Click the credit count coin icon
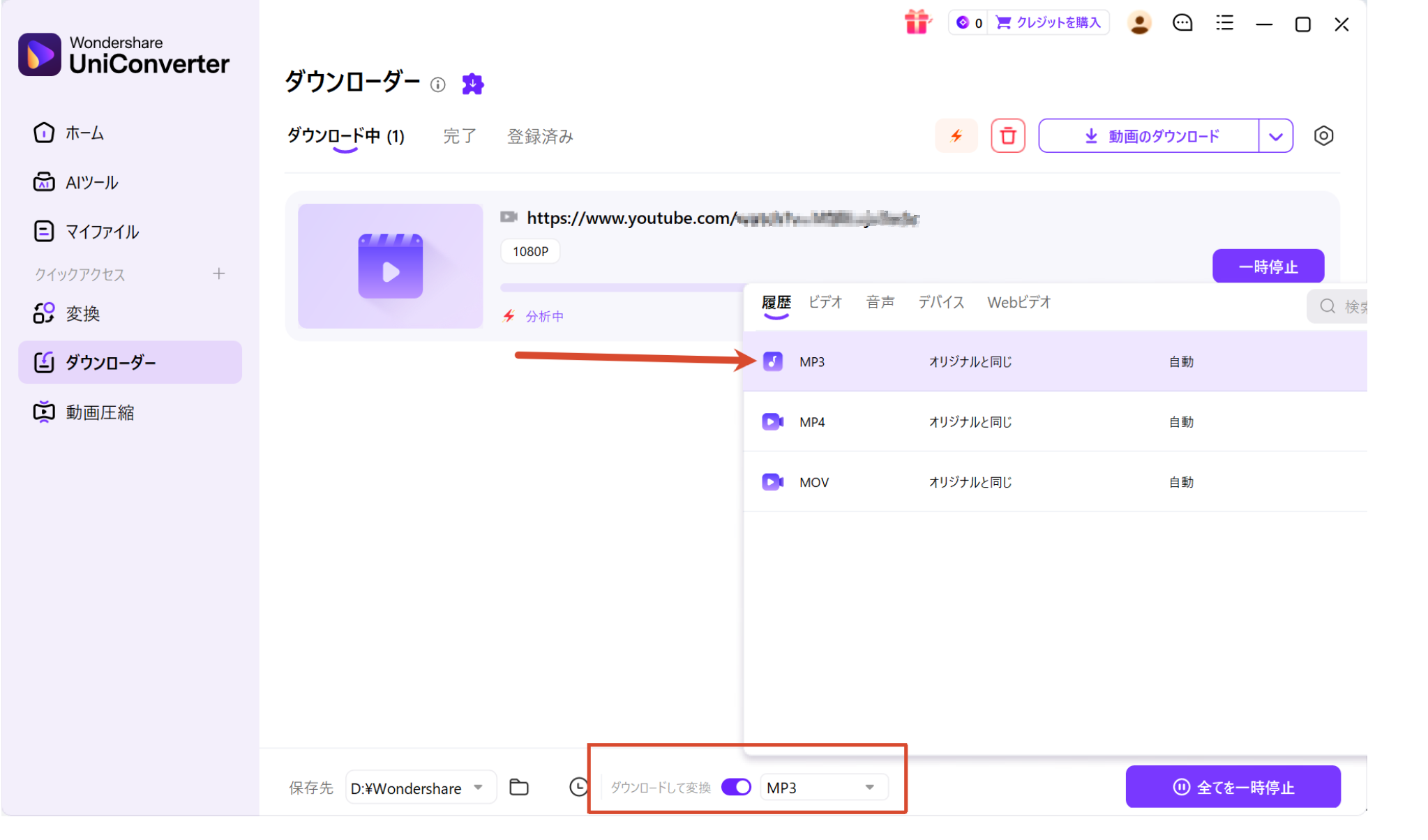 click(963, 23)
